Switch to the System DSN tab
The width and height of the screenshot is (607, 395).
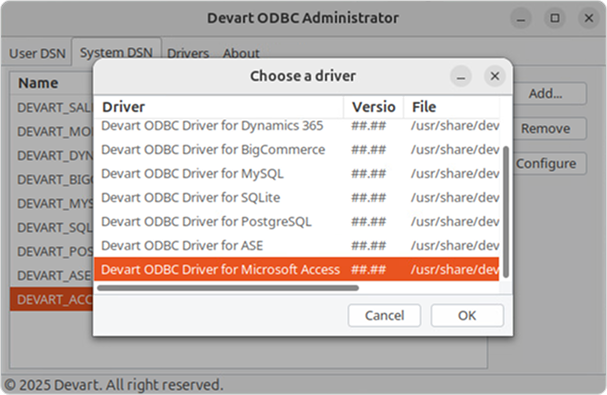[x=116, y=52]
